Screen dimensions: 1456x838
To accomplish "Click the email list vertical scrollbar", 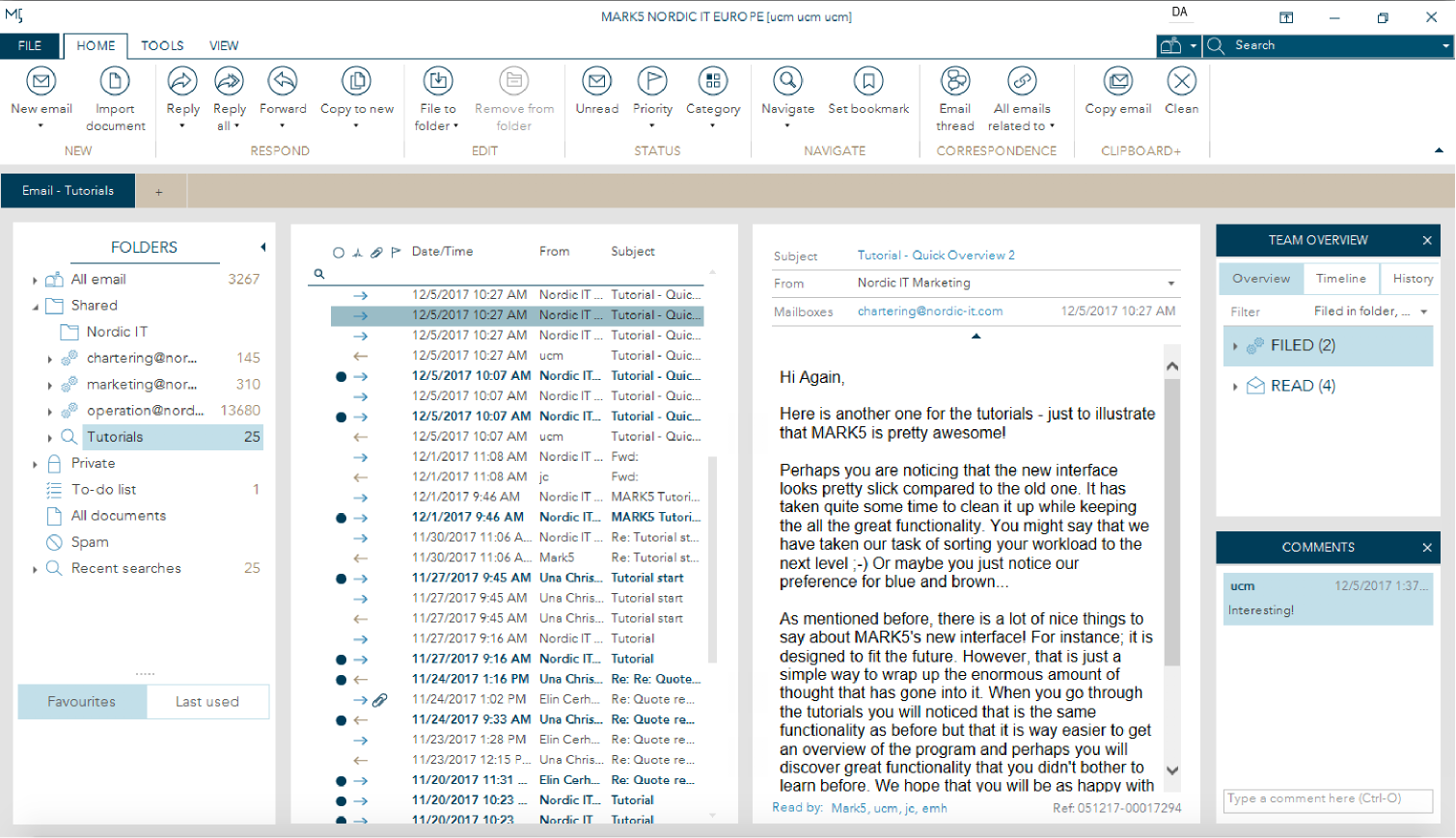I will pyautogui.click(x=713, y=559).
